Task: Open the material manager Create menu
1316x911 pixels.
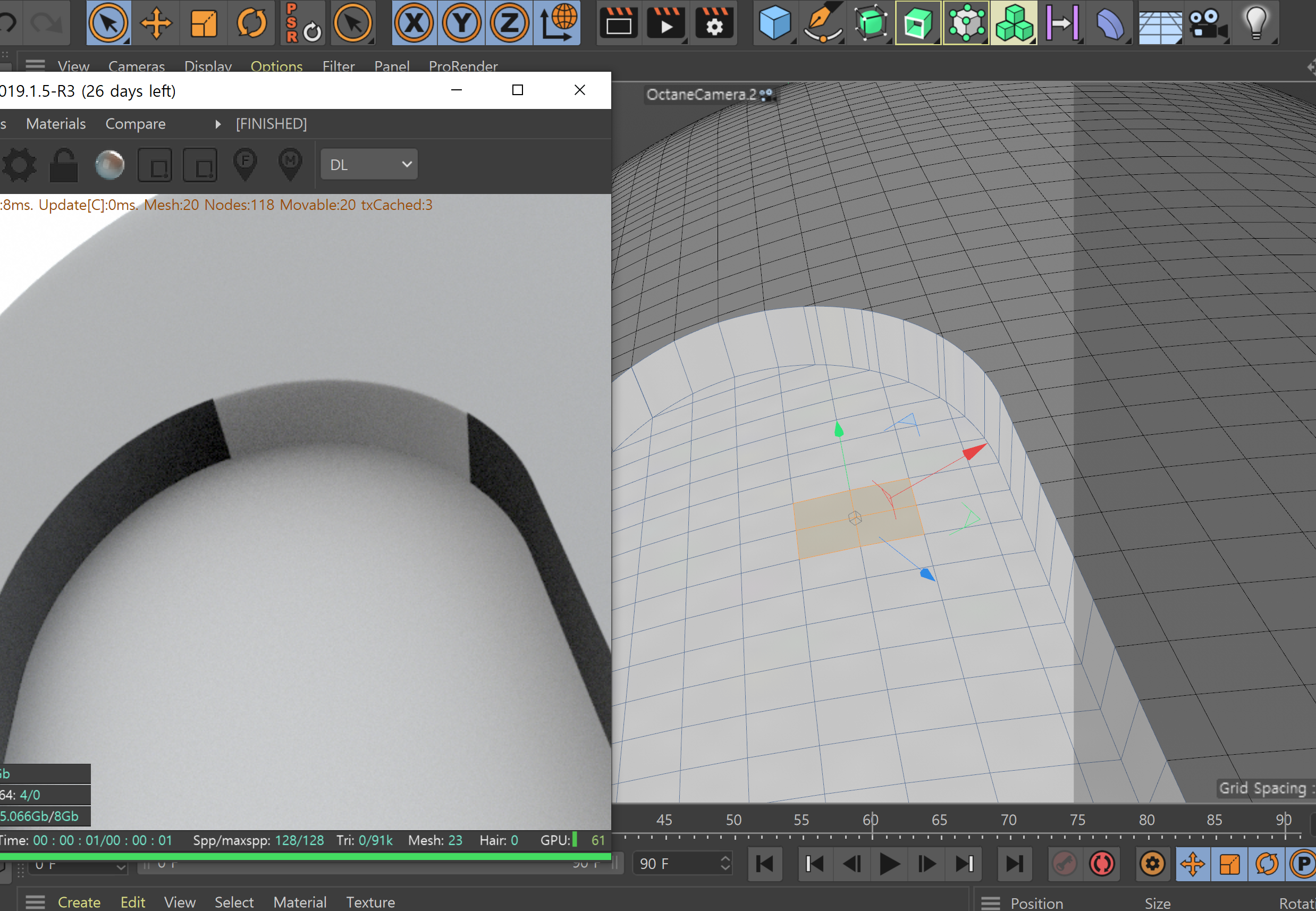Action: coord(79,902)
